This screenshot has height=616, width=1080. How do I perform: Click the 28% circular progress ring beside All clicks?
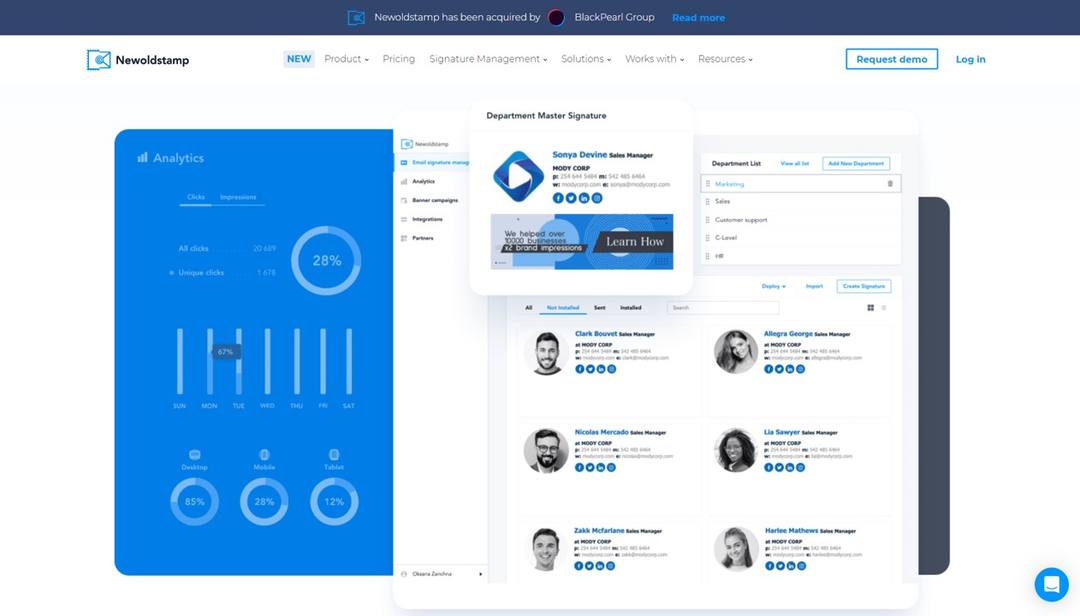[326, 260]
